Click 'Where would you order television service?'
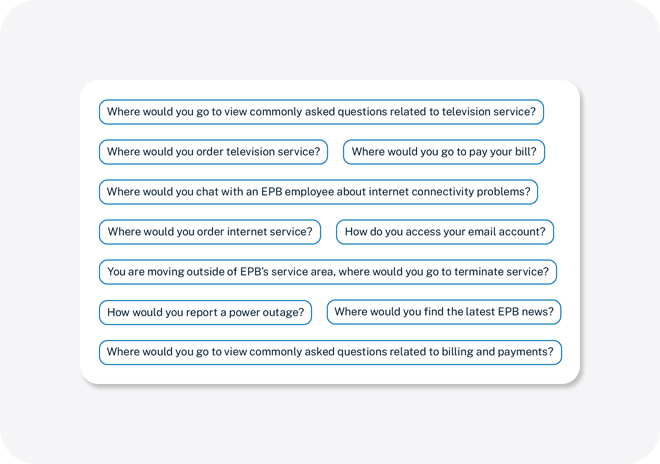 tap(213, 152)
